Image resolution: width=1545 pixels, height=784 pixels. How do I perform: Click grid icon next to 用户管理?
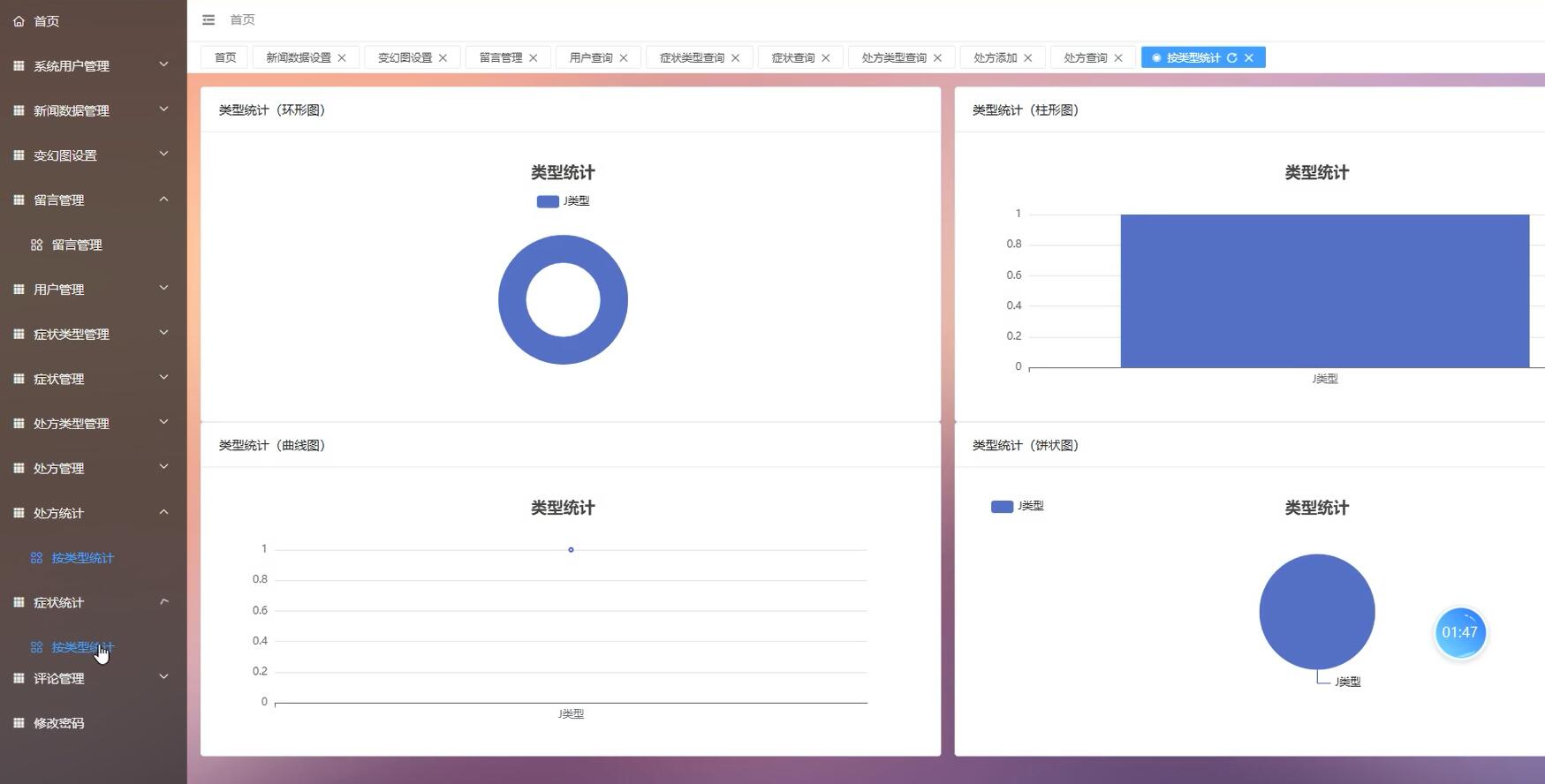point(19,289)
